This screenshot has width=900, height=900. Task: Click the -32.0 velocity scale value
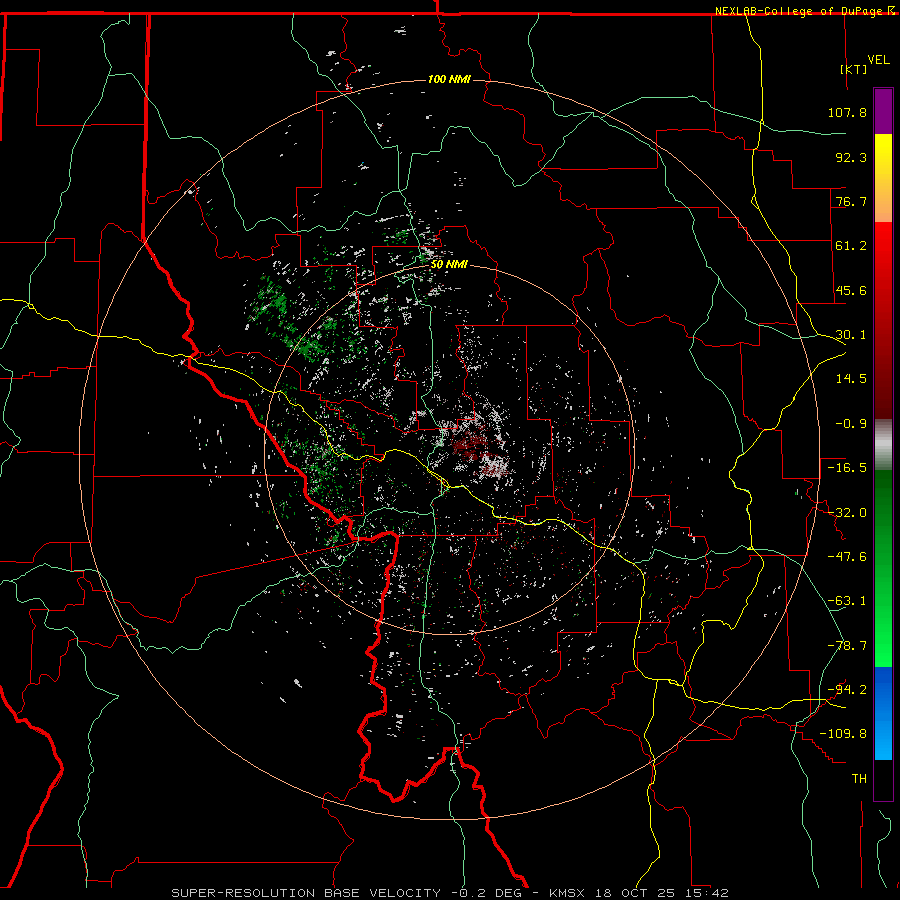(847, 513)
